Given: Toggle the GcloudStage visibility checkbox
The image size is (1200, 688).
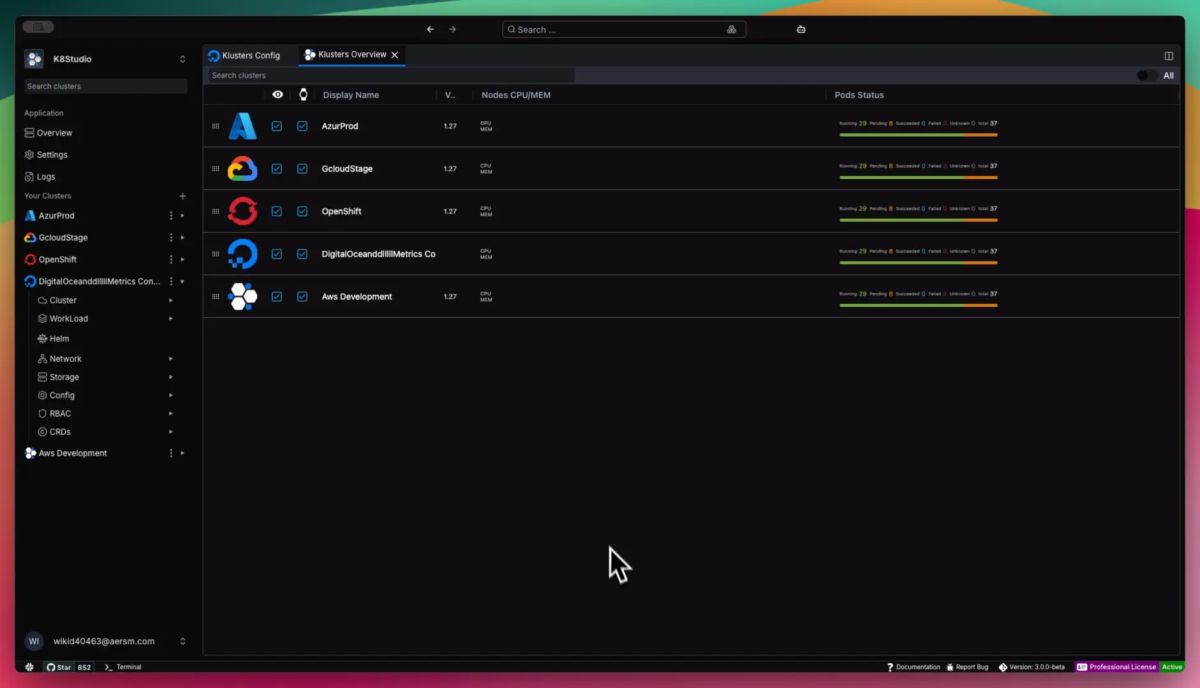Looking at the screenshot, I should pyautogui.click(x=277, y=169).
